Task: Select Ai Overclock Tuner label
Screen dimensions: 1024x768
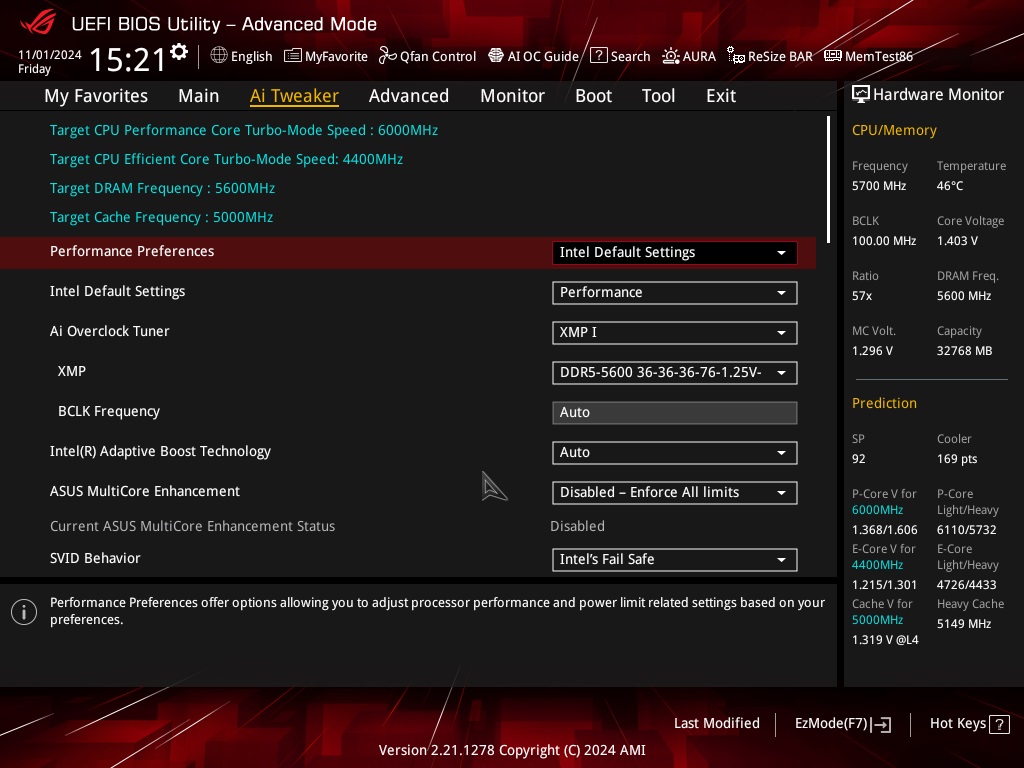Action: tap(110, 331)
